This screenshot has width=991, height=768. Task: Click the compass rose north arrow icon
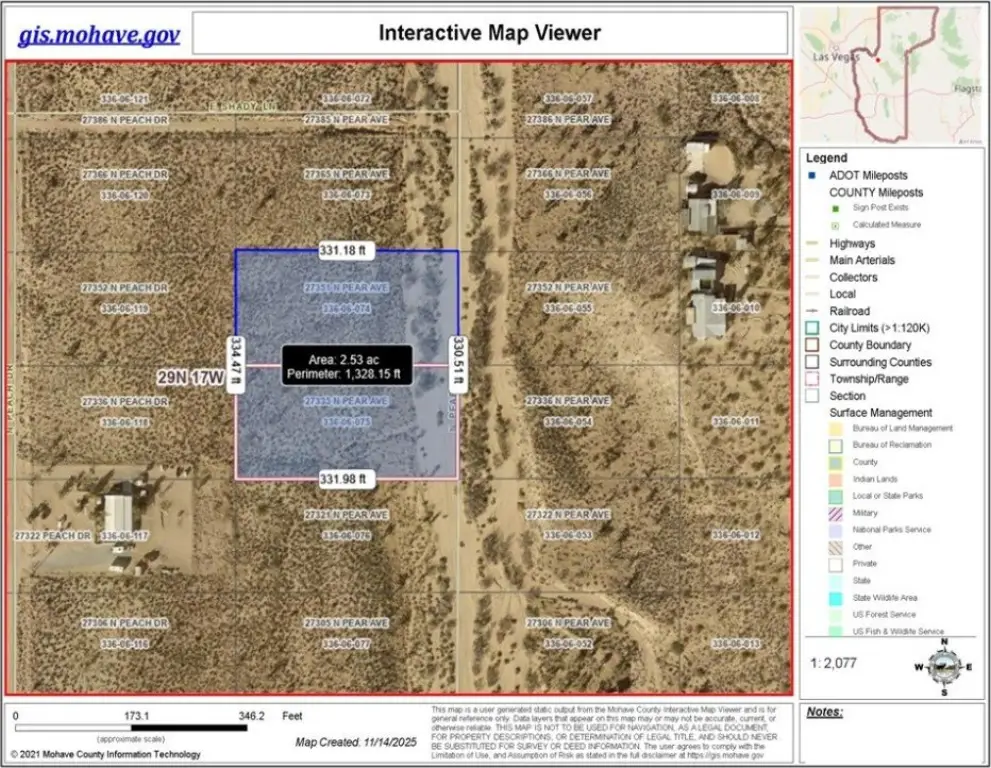[x=940, y=665]
